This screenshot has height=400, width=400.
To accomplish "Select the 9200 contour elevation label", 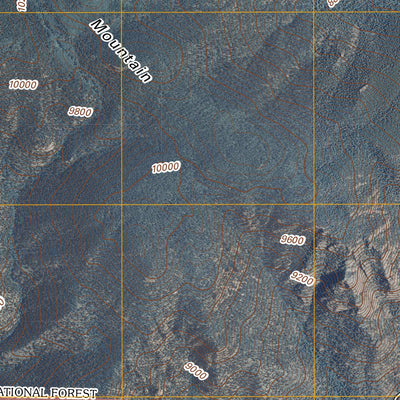I will point(302,278).
